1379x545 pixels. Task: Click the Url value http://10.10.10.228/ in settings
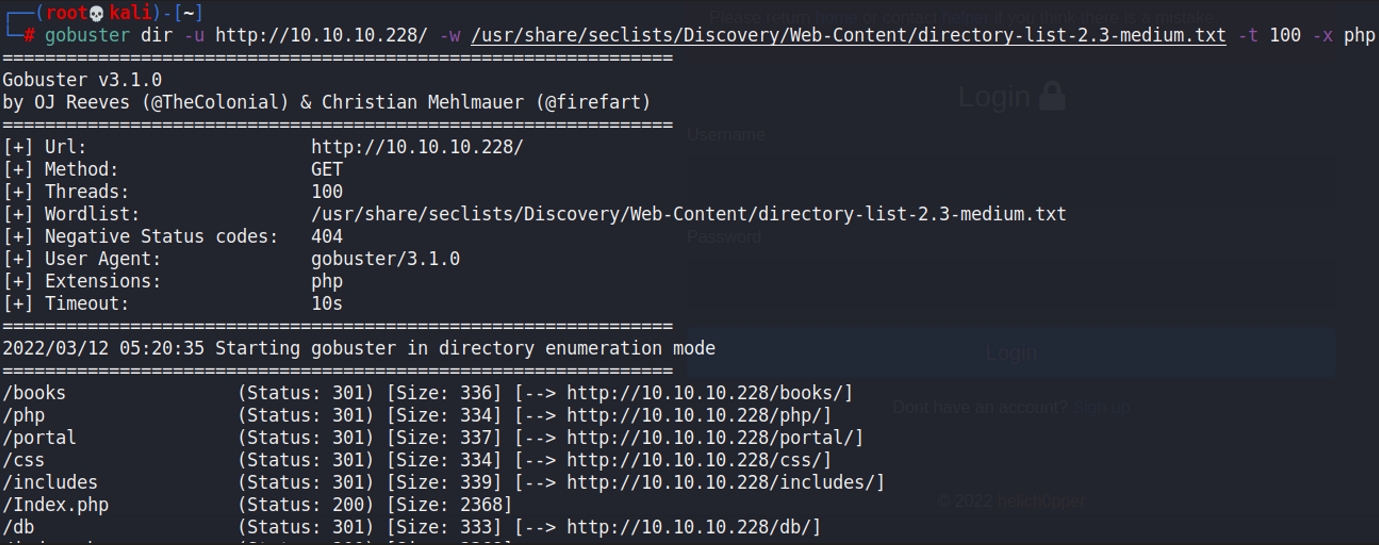(x=416, y=148)
